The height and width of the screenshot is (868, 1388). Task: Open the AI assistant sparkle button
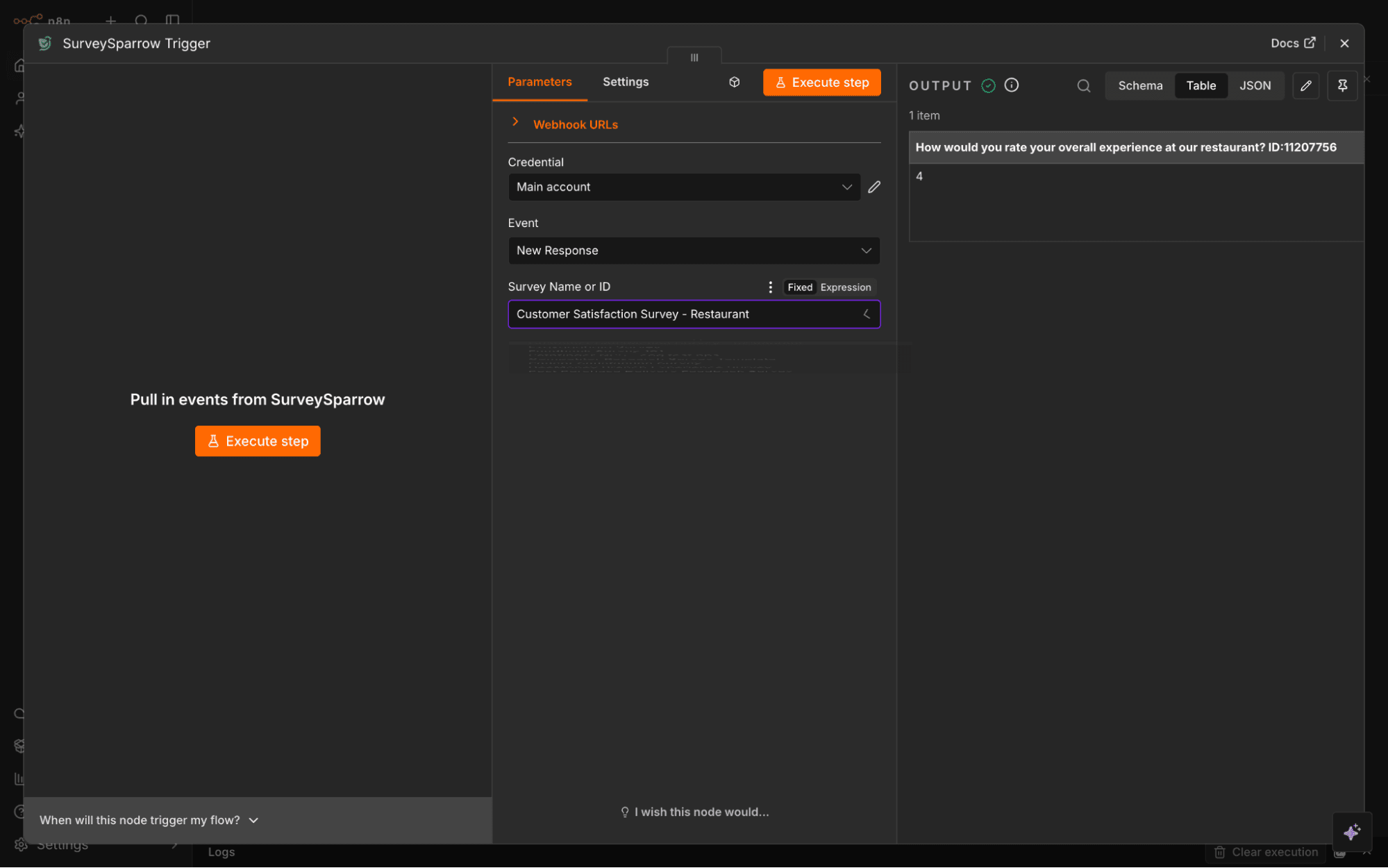pos(1351,831)
